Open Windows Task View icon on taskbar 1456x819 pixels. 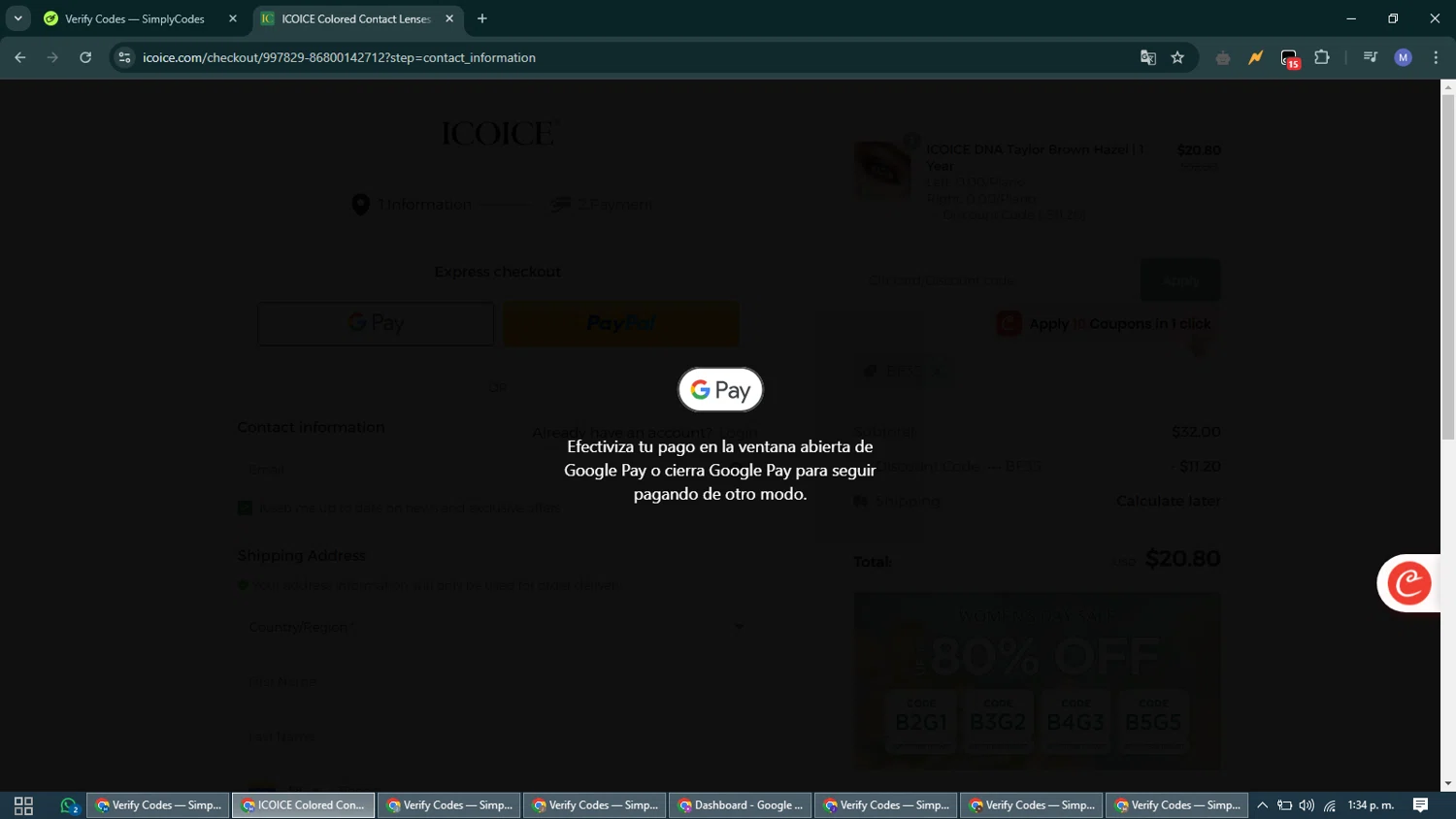click(x=23, y=805)
